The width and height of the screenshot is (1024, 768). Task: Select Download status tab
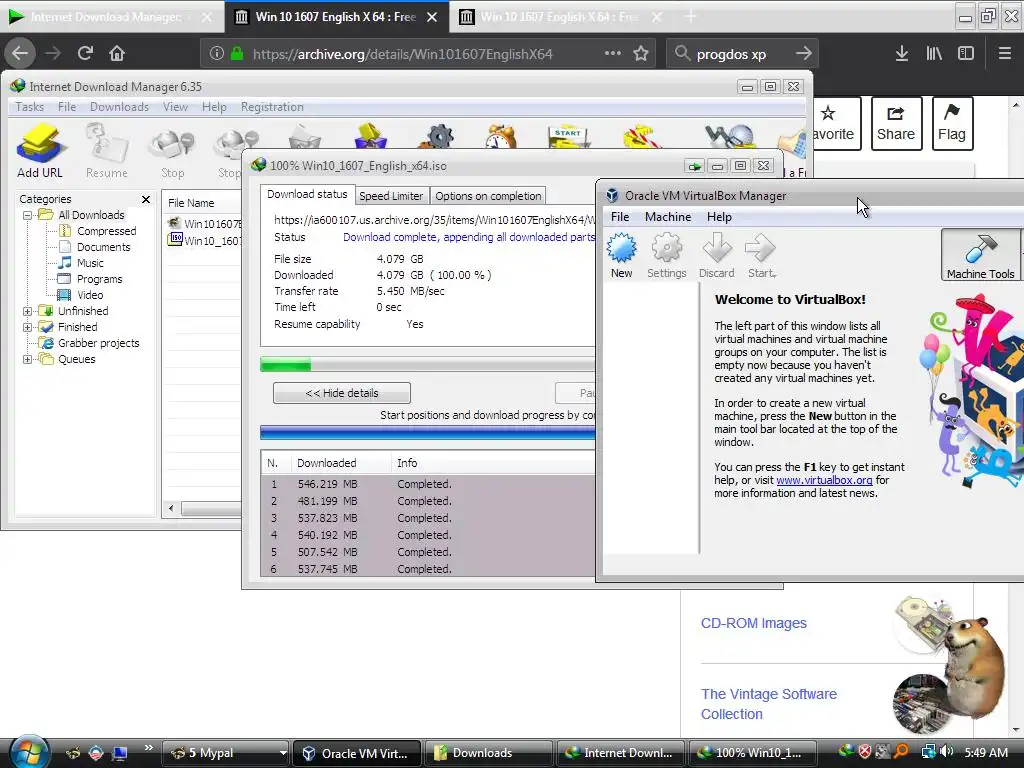[307, 195]
